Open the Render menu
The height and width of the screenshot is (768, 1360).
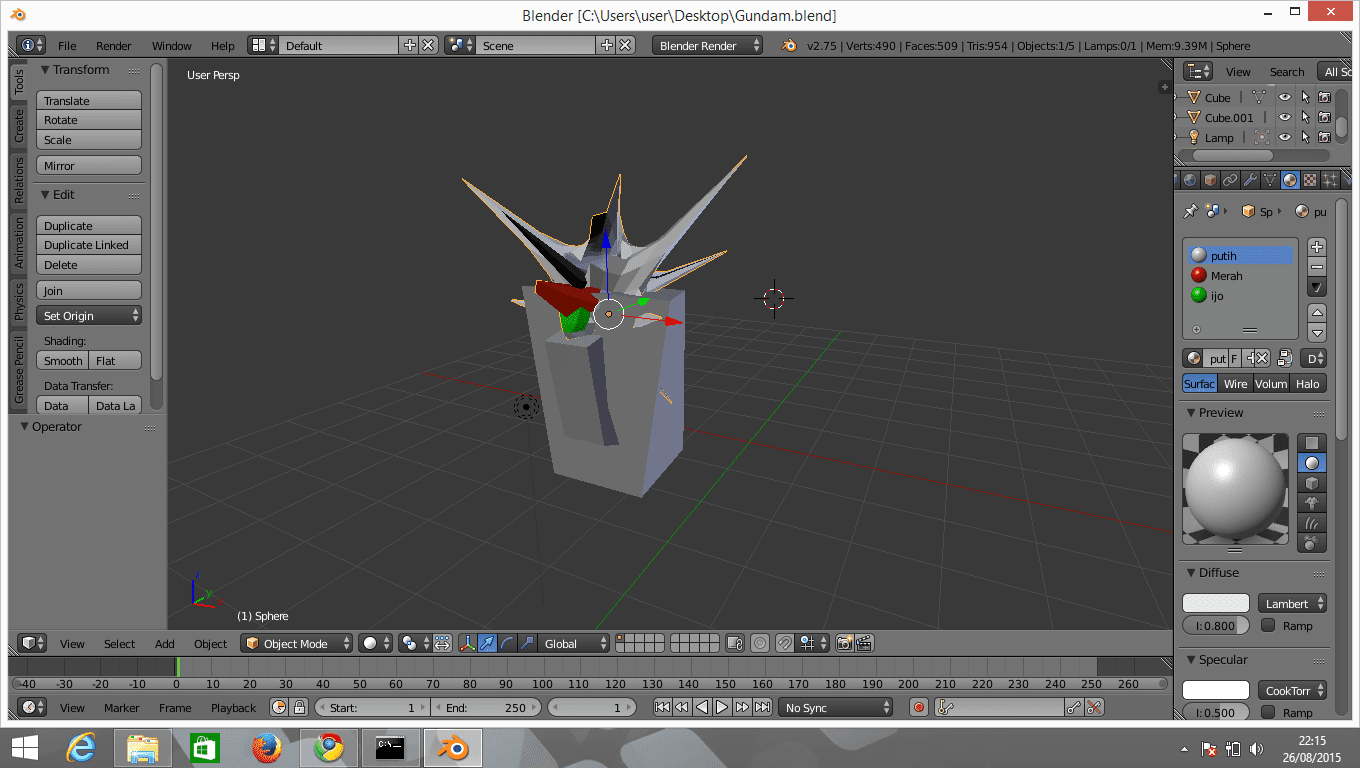pyautogui.click(x=114, y=46)
